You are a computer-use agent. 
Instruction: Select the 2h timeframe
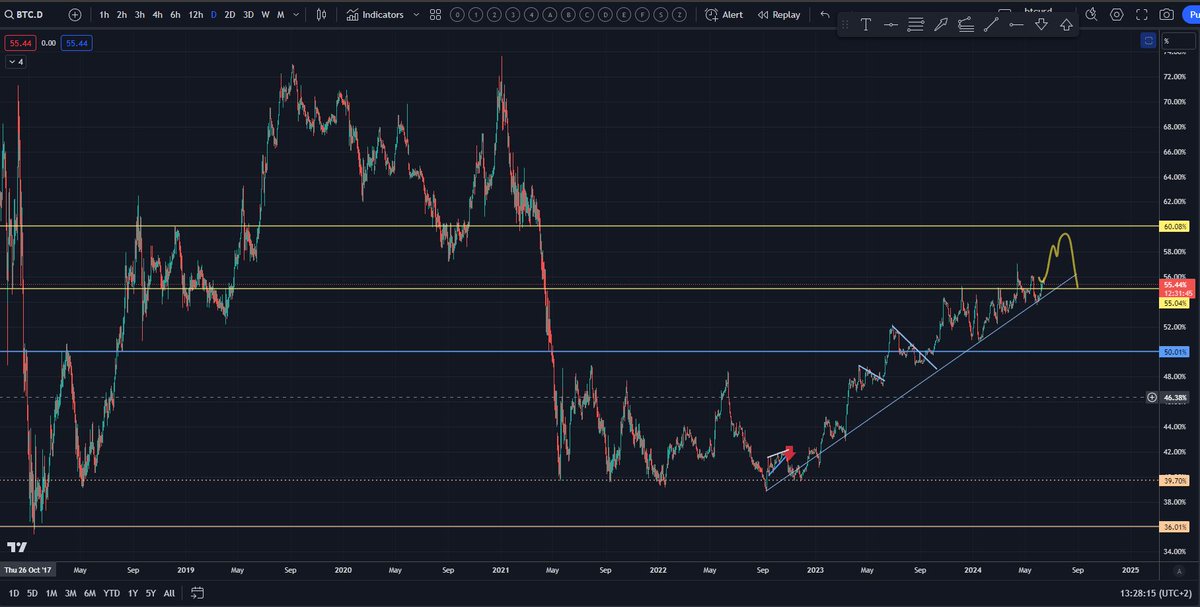[121, 15]
